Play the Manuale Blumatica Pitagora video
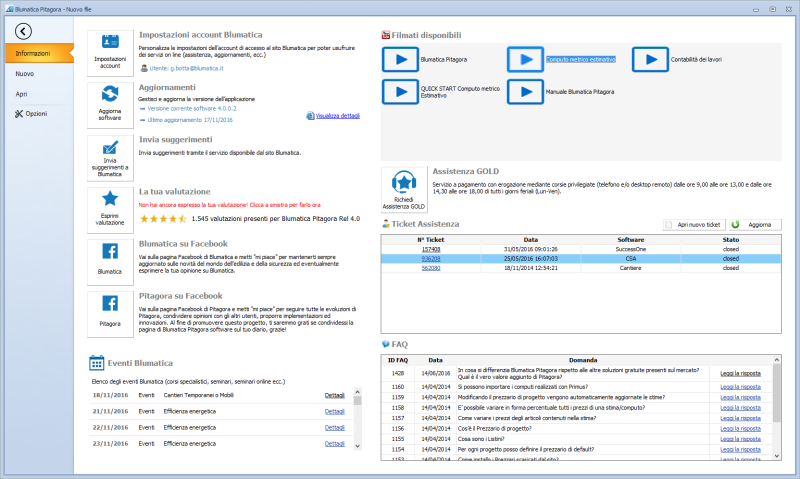The width and height of the screenshot is (800, 479). tap(526, 92)
